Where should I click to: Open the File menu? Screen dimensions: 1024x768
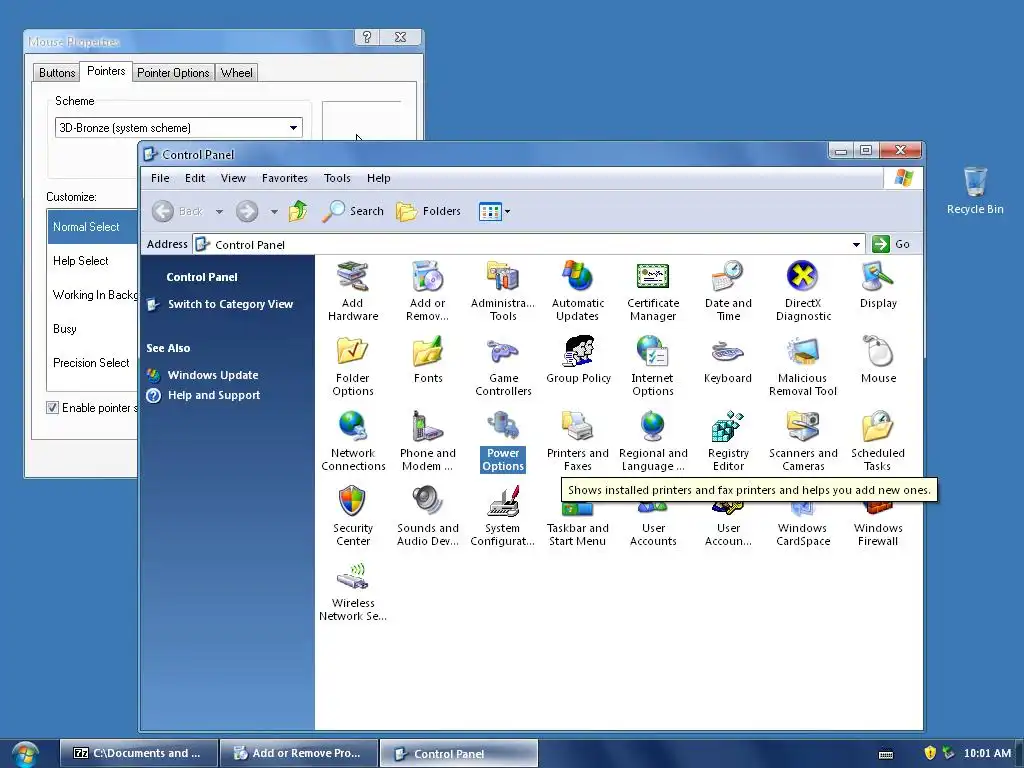[160, 178]
